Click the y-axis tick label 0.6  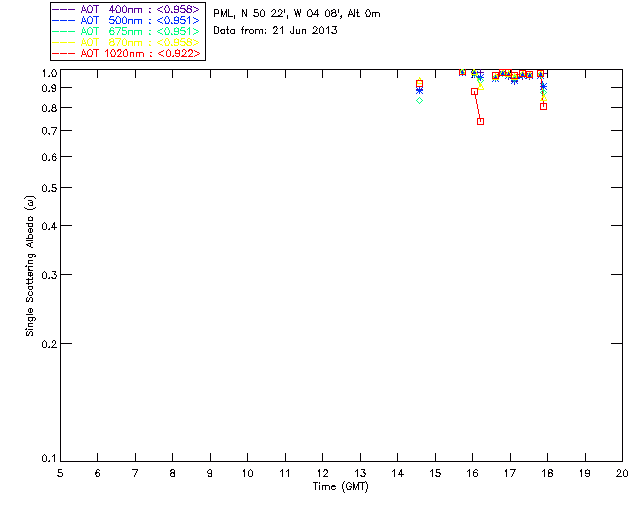tap(49, 157)
